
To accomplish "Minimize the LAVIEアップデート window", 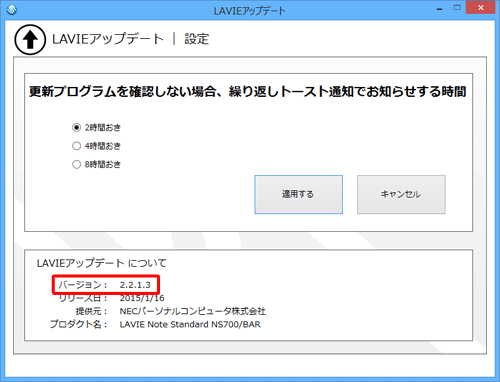I will [440, 9].
